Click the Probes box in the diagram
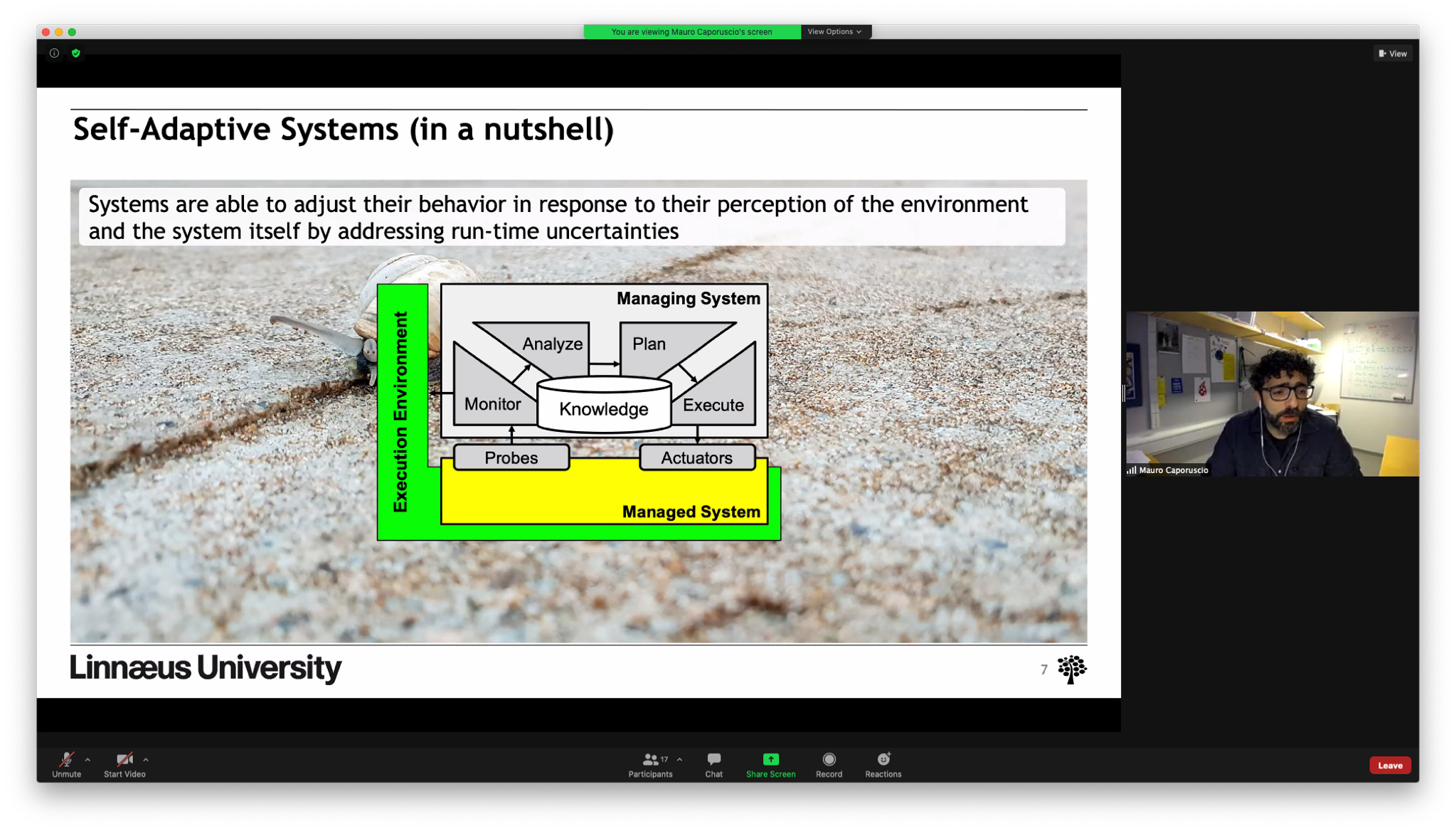The width and height of the screenshot is (1456, 831). point(511,457)
